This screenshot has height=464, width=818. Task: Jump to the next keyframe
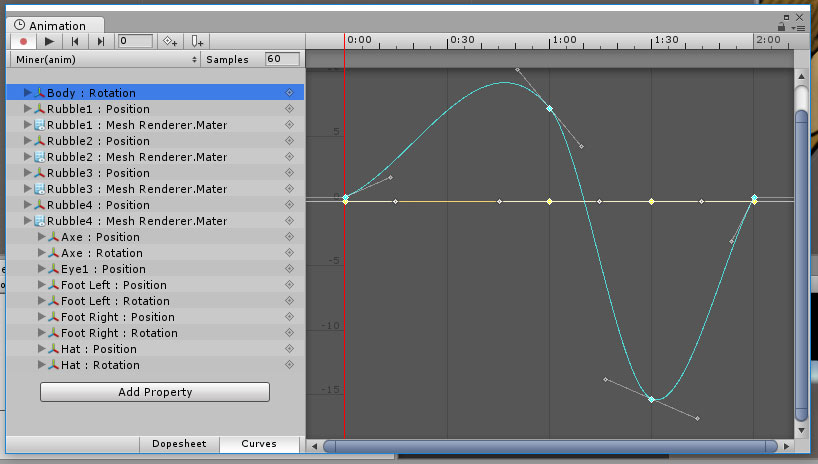[x=101, y=41]
